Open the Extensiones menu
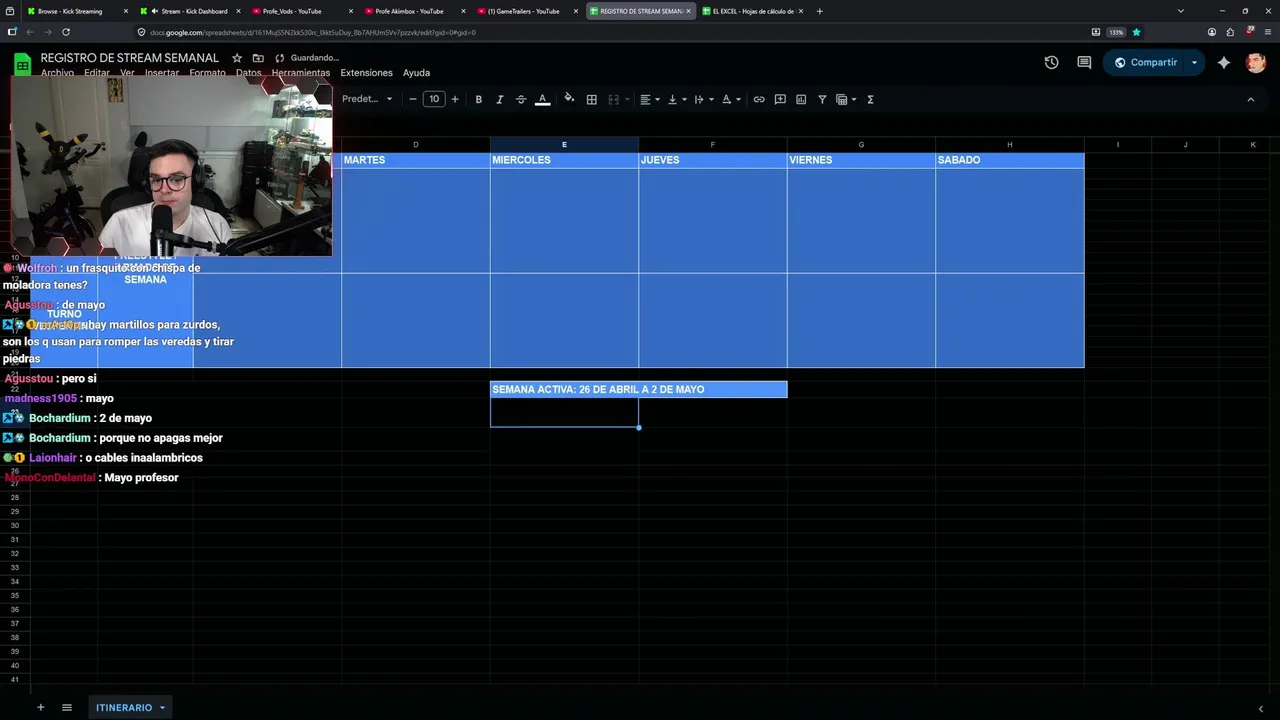1280x720 pixels. coord(366,73)
